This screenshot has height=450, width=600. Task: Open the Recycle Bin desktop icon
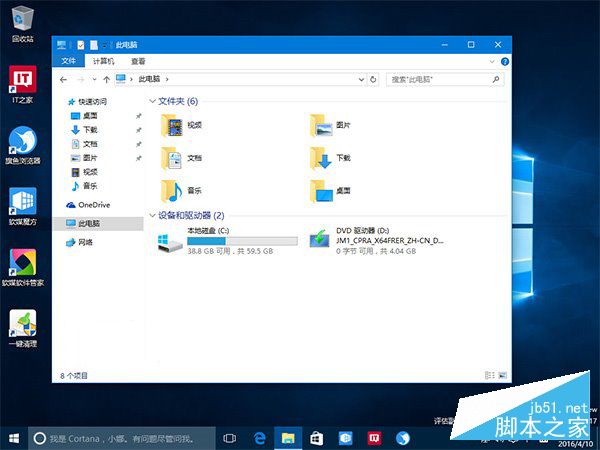pos(23,24)
